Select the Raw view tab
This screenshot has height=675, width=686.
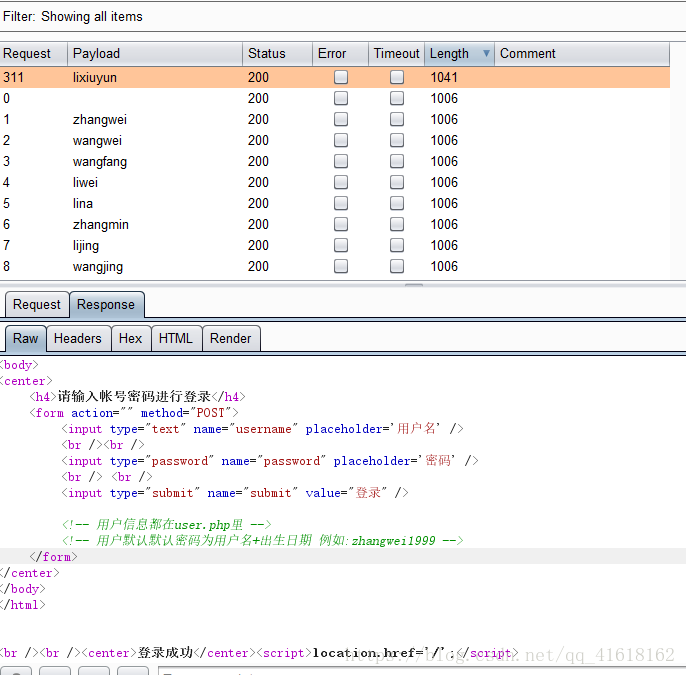[25, 339]
